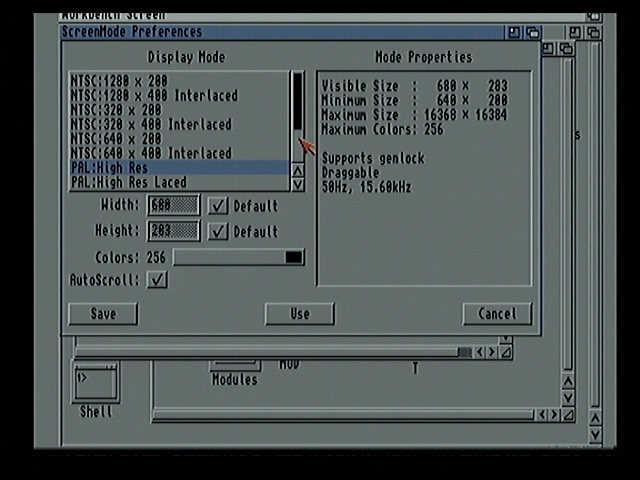Click Display Mode list scroll up arrow

pyautogui.click(x=298, y=171)
